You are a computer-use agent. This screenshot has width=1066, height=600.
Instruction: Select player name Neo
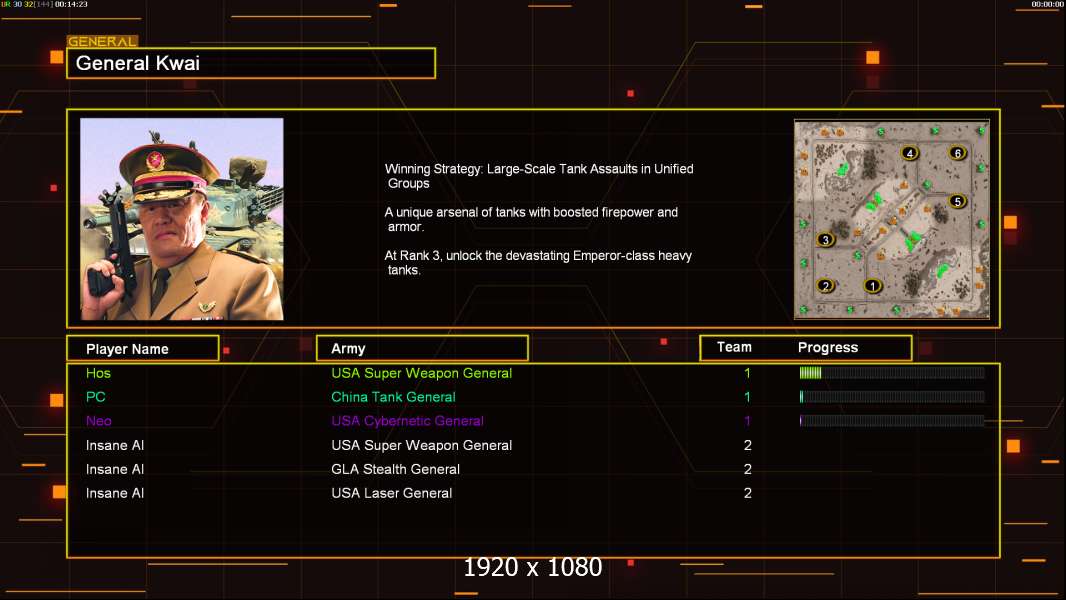click(x=99, y=421)
